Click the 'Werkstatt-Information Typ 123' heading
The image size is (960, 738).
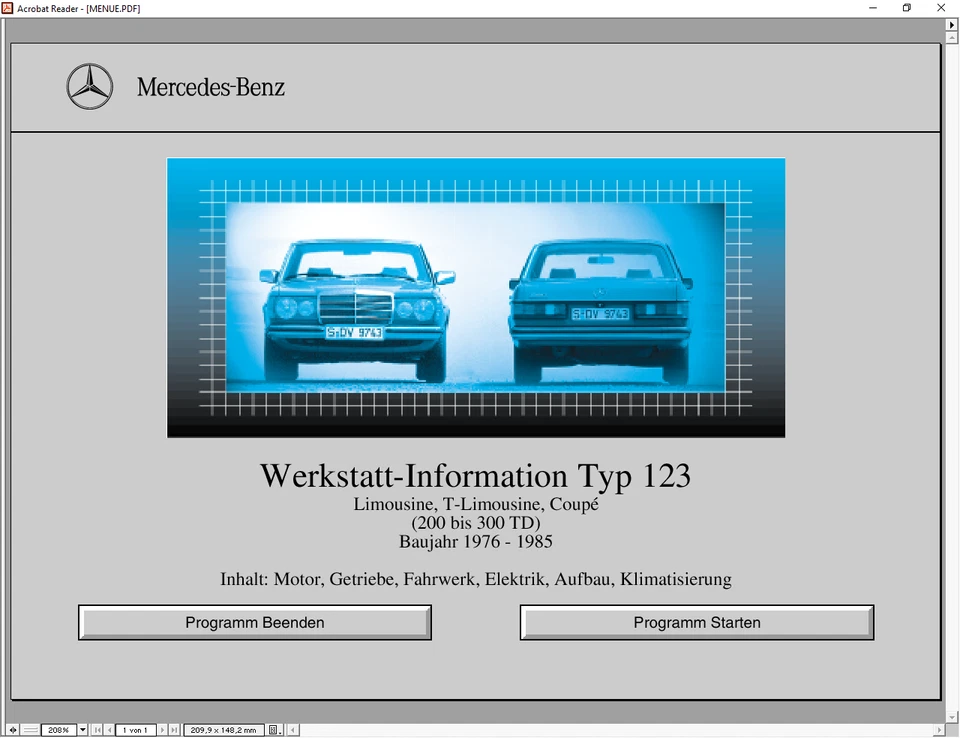click(475, 475)
